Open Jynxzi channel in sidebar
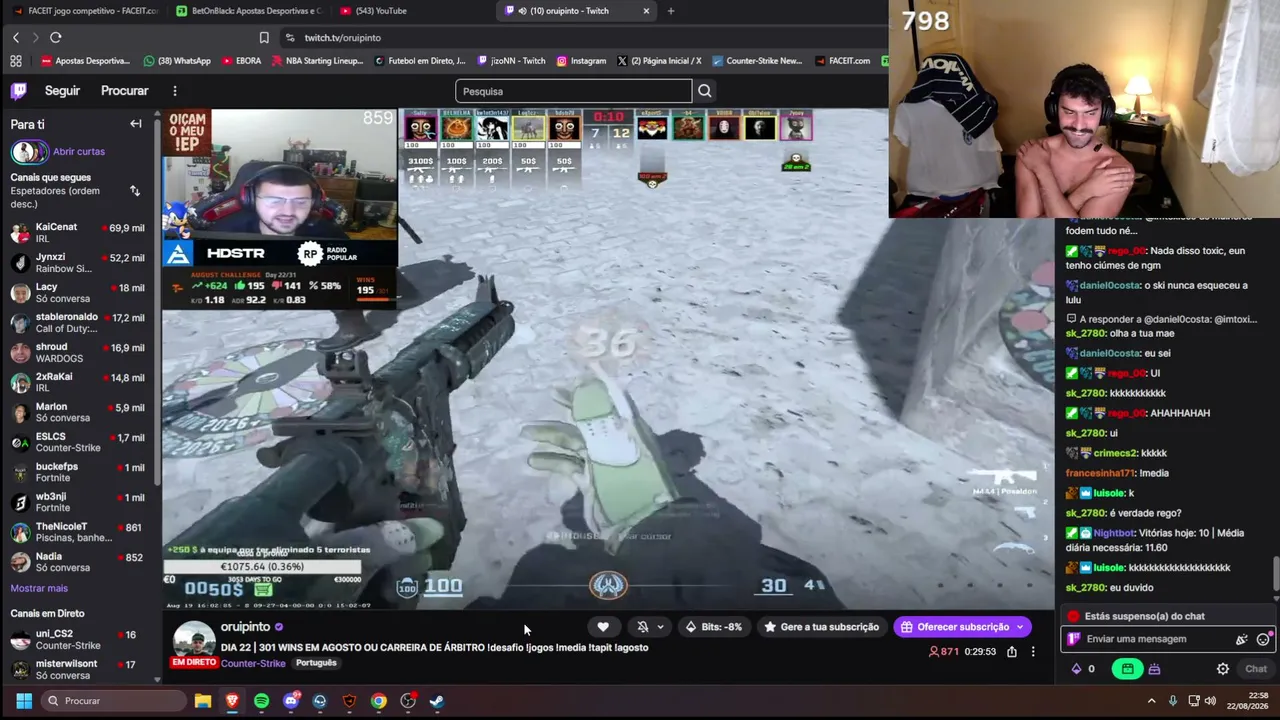 (80, 263)
